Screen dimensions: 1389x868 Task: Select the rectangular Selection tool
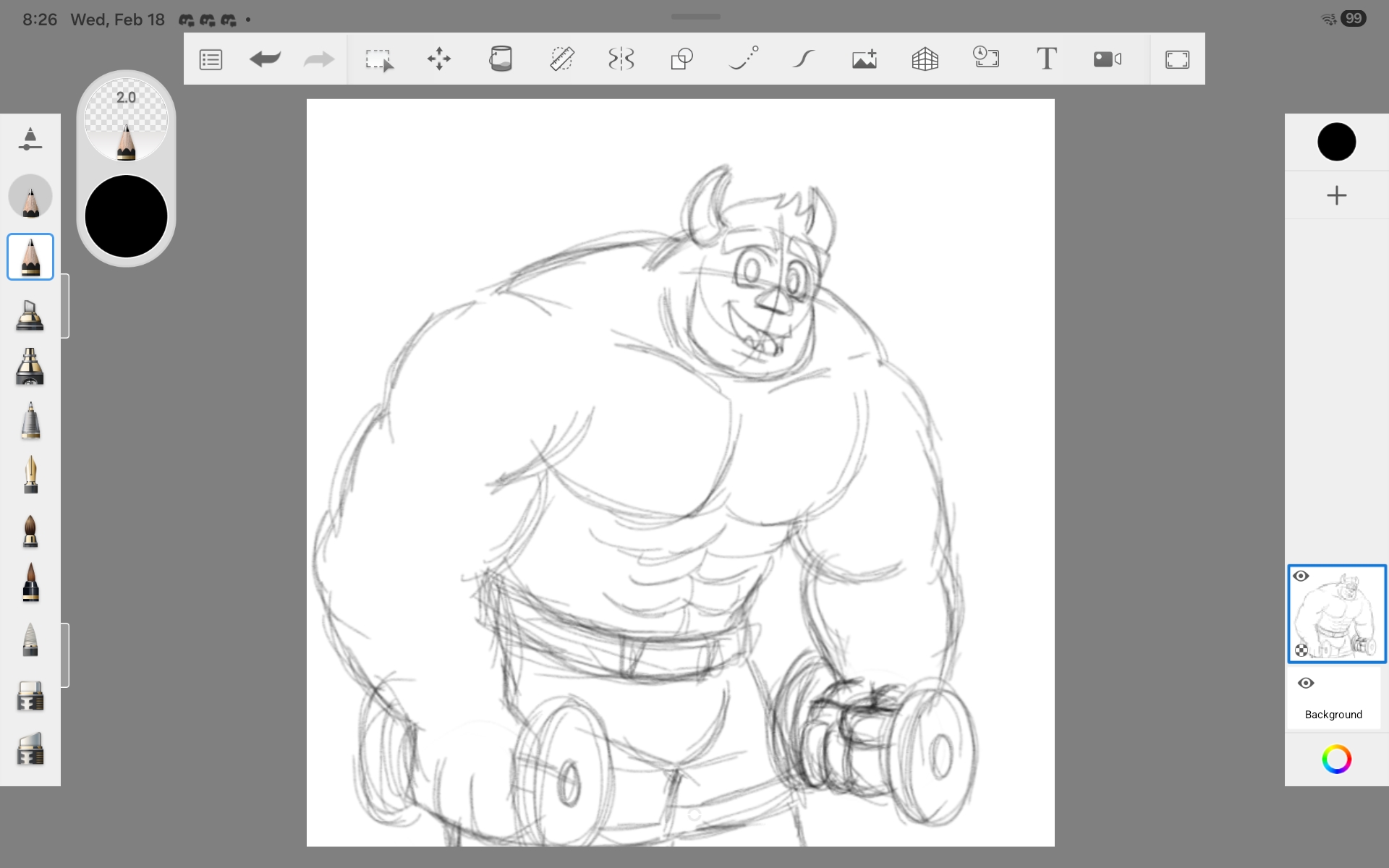click(x=379, y=59)
